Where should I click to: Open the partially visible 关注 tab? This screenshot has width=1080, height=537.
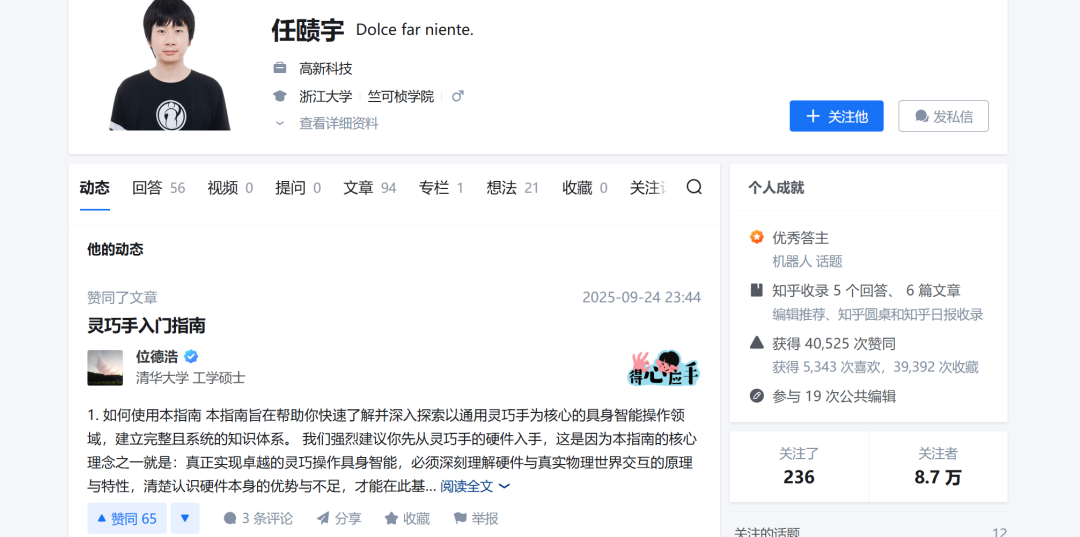point(647,187)
